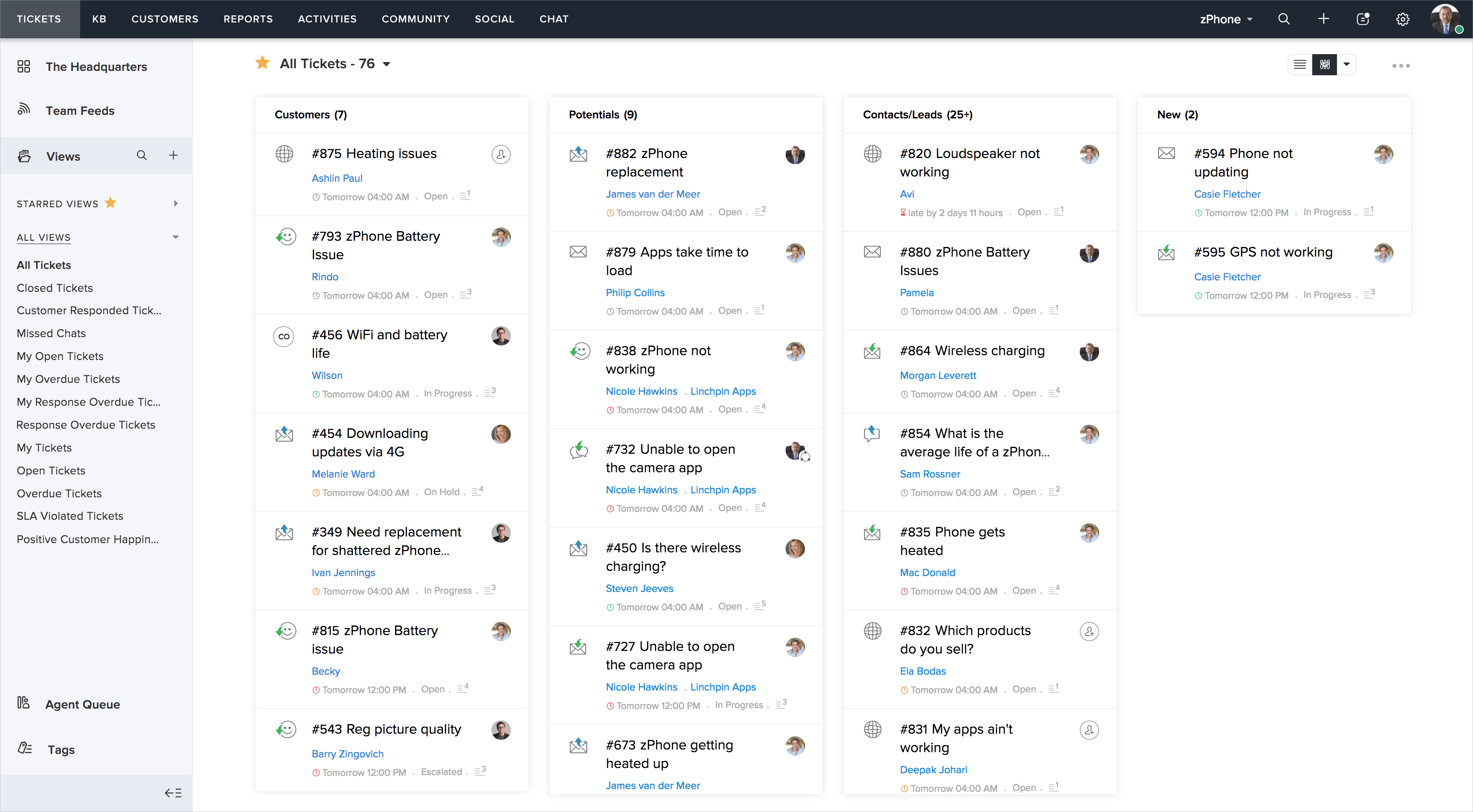Image resolution: width=1473 pixels, height=812 pixels.
Task: Collapse the left sidebar with arrow icon
Action: coord(173,793)
